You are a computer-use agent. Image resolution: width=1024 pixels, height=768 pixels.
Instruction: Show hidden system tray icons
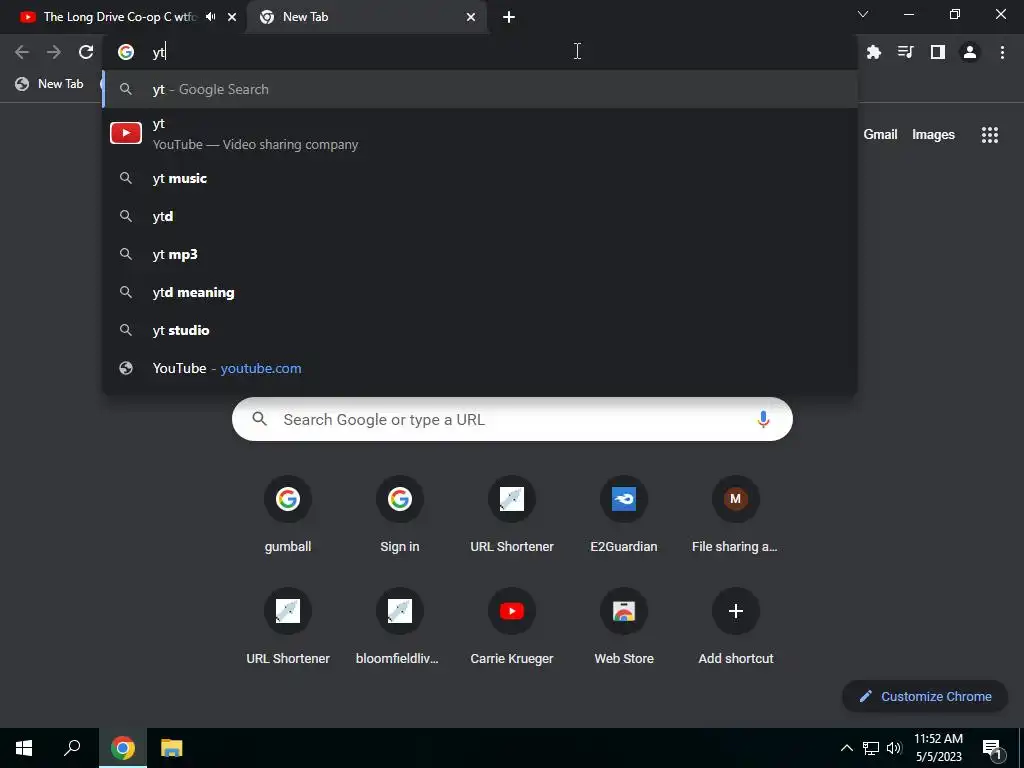[x=846, y=748]
